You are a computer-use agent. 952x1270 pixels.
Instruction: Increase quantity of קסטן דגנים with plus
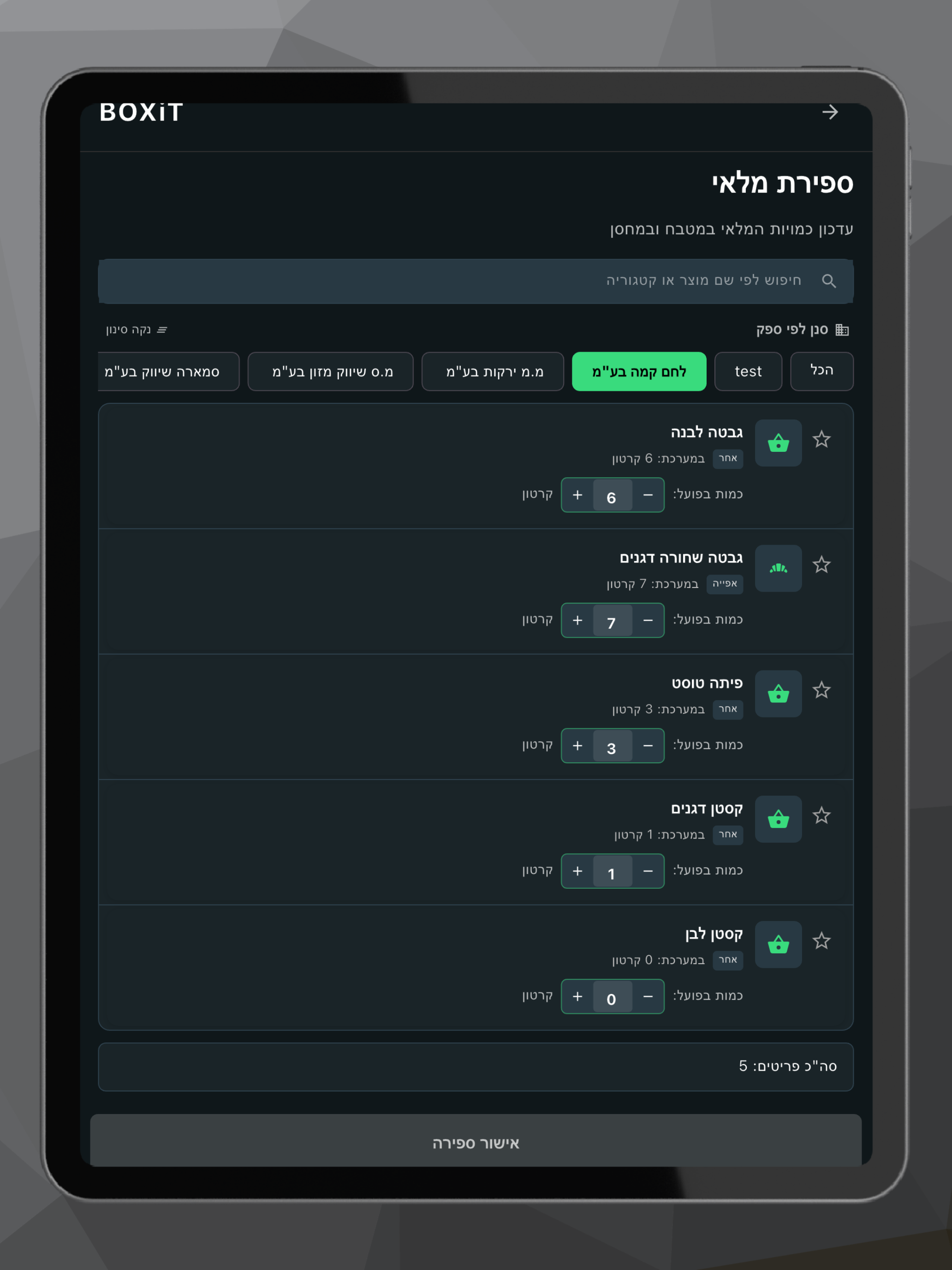coord(577,871)
